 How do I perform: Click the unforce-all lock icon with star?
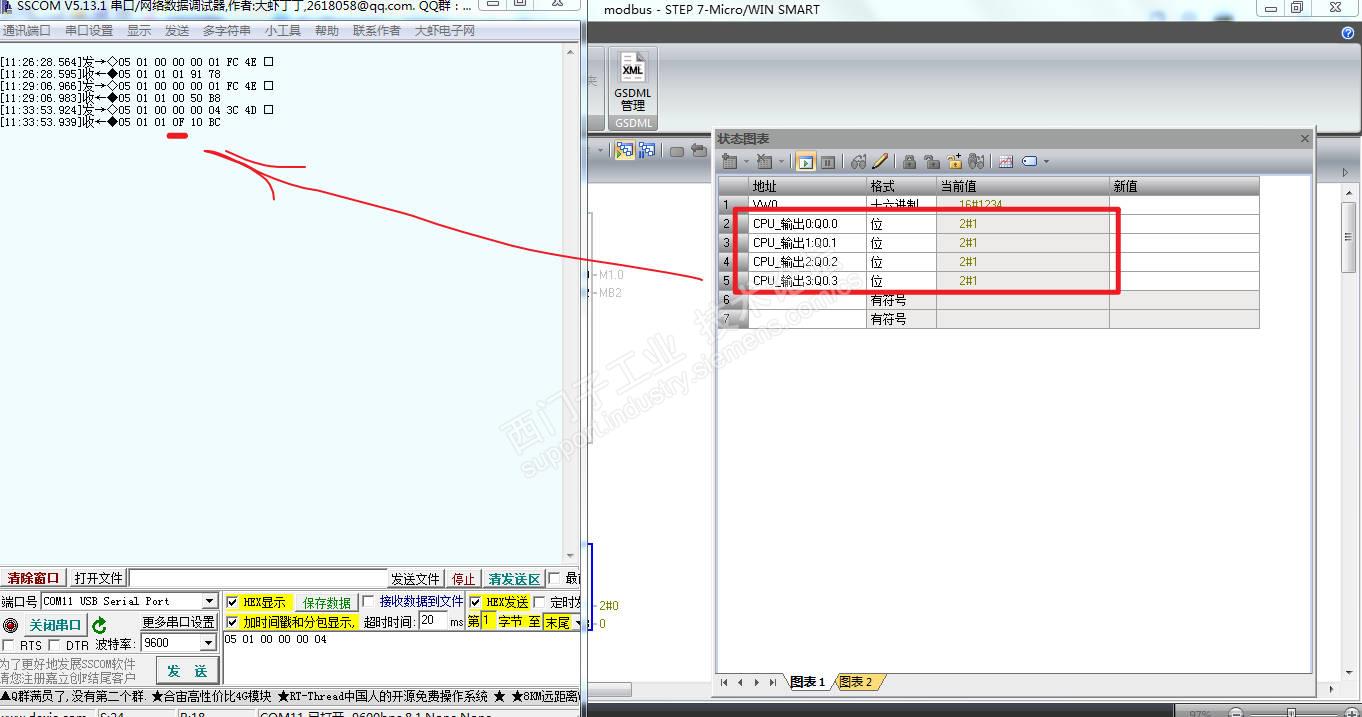click(954, 161)
